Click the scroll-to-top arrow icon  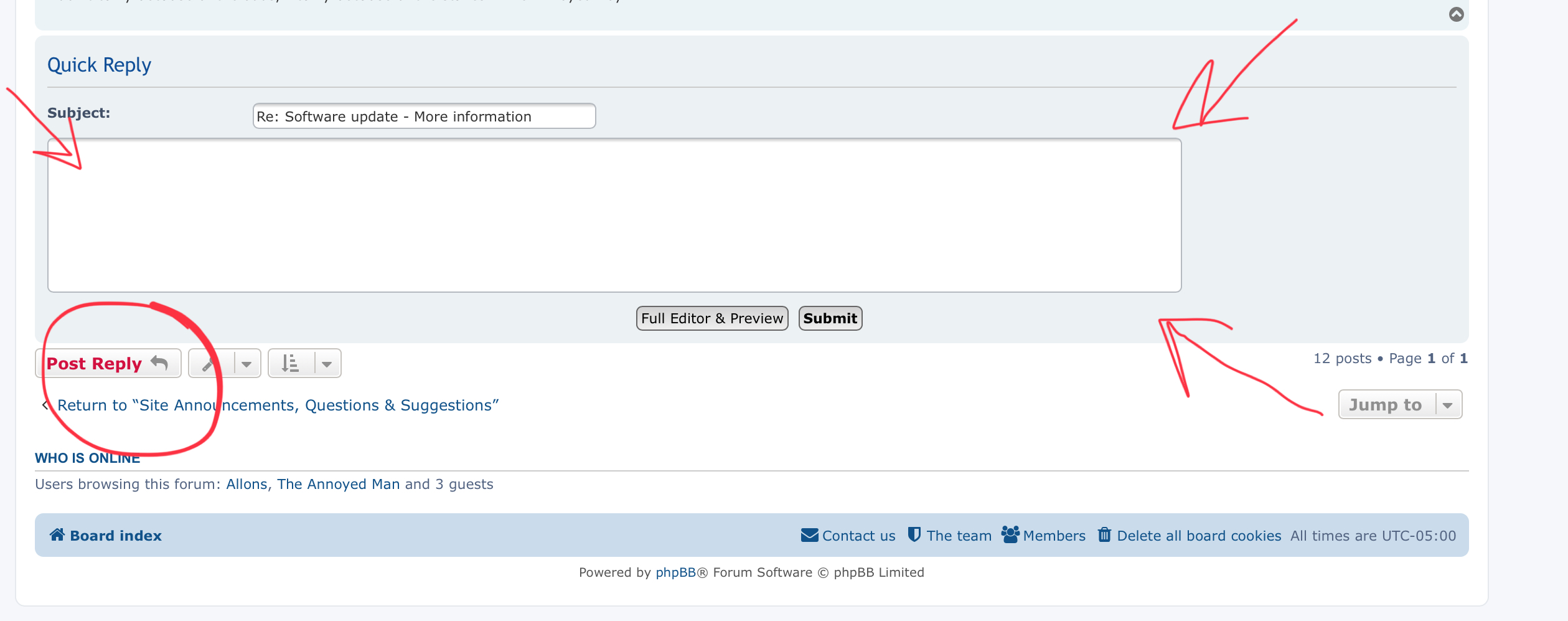click(1456, 14)
